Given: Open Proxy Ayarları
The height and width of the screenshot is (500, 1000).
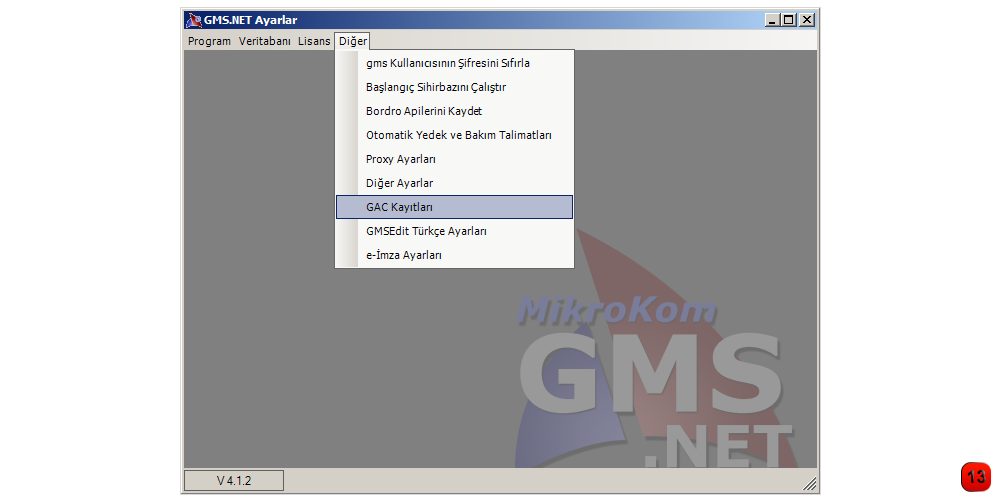Looking at the screenshot, I should (x=454, y=159).
